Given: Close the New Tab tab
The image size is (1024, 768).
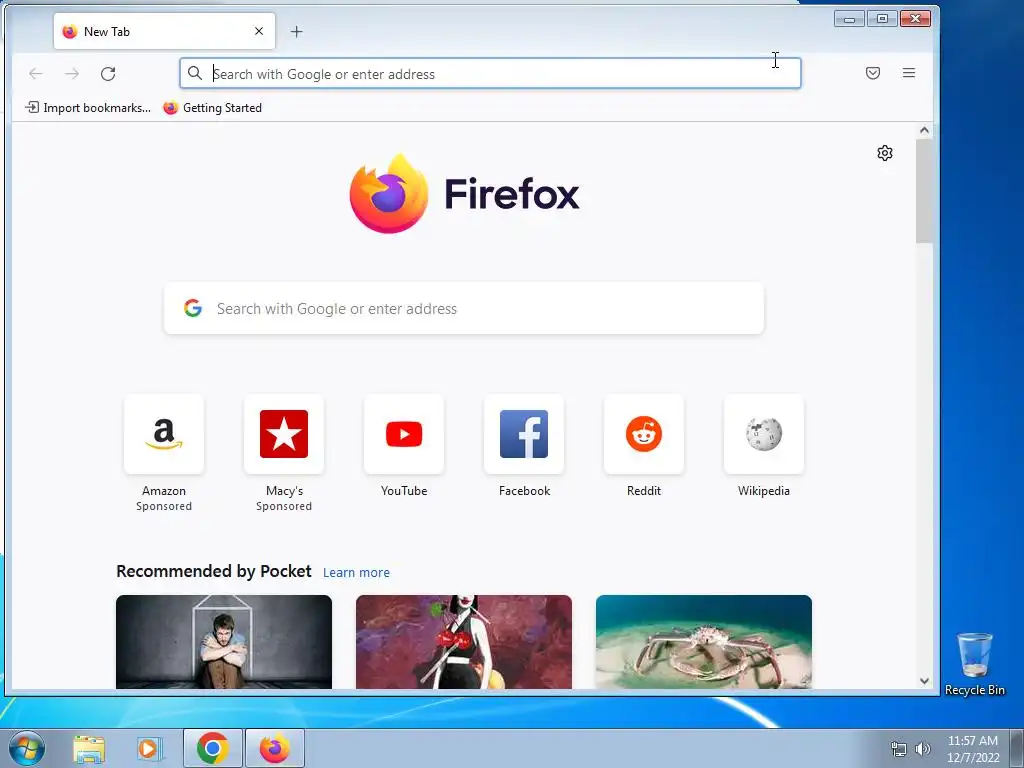Looking at the screenshot, I should point(259,31).
